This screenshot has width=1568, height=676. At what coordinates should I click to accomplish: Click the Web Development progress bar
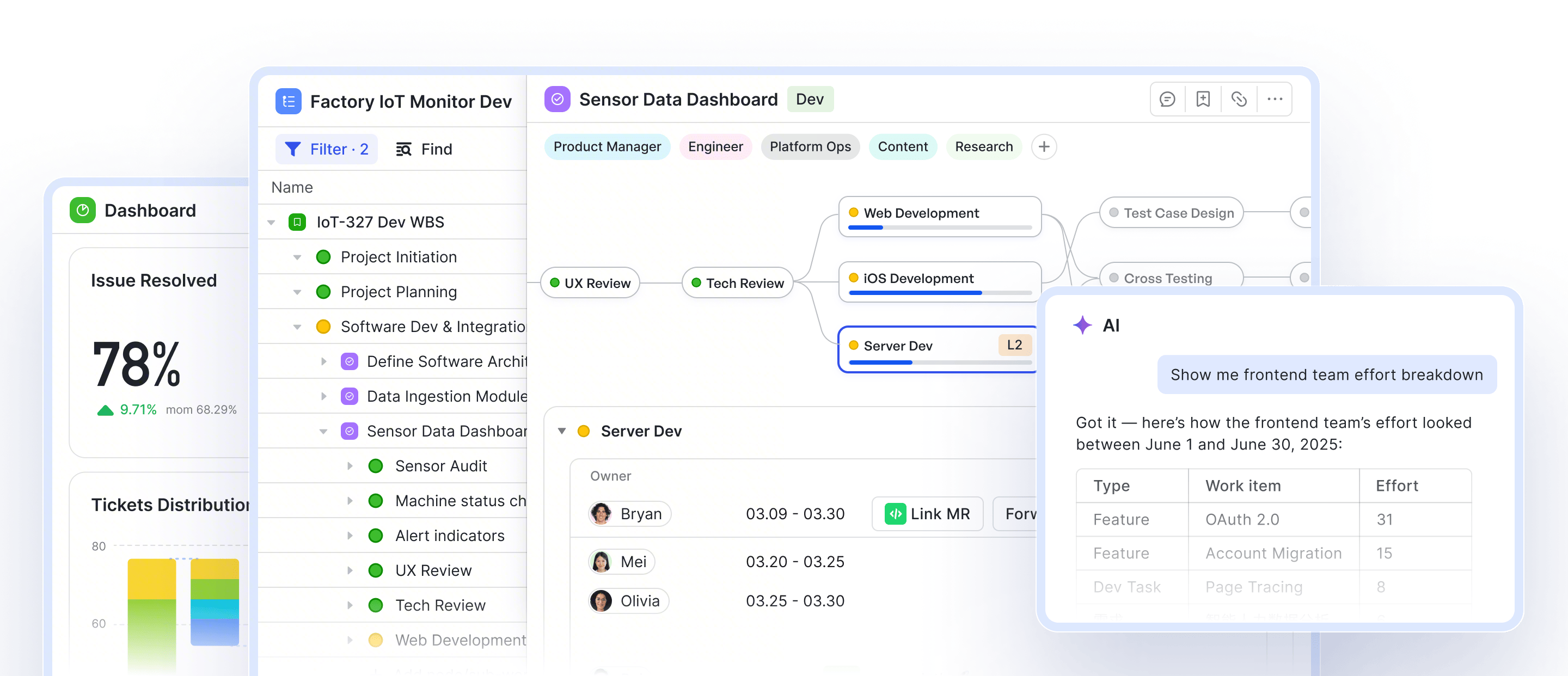940,228
